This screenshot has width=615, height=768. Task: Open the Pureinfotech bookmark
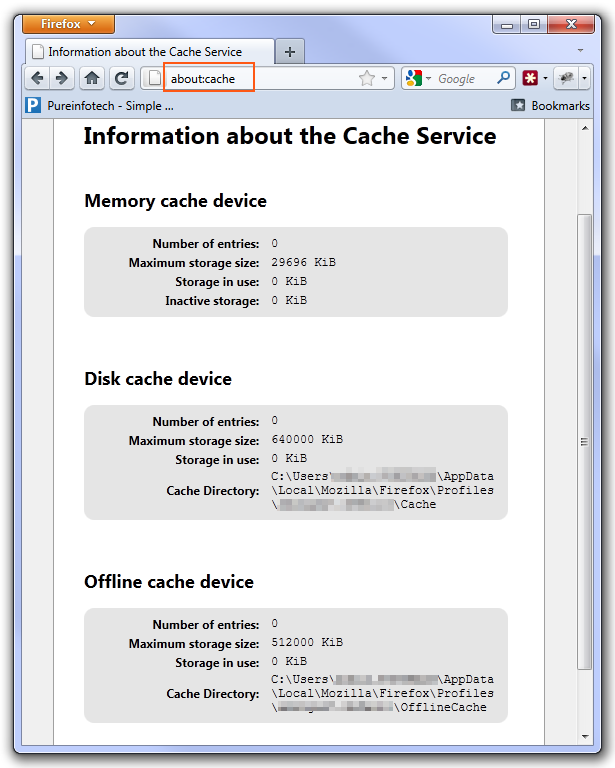tap(100, 105)
